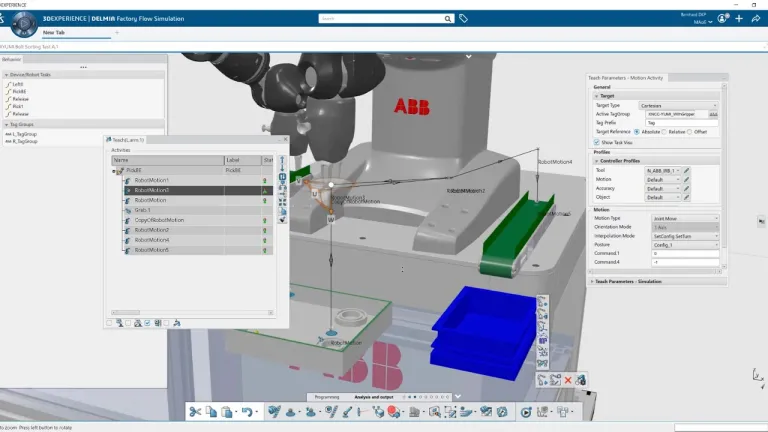
Task: Click the Teach dialog horizontal scrollbar
Action: 192,312
